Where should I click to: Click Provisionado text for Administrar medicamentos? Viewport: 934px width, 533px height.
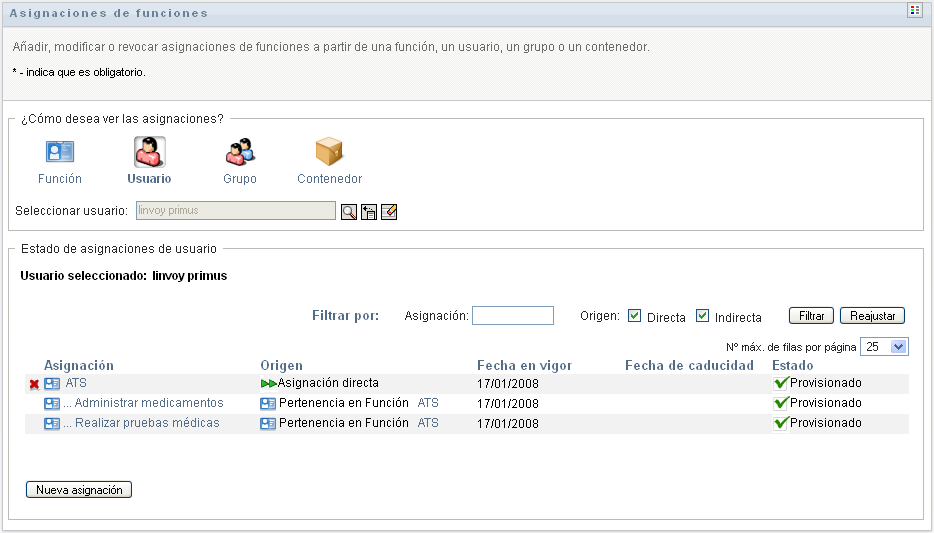[826, 403]
